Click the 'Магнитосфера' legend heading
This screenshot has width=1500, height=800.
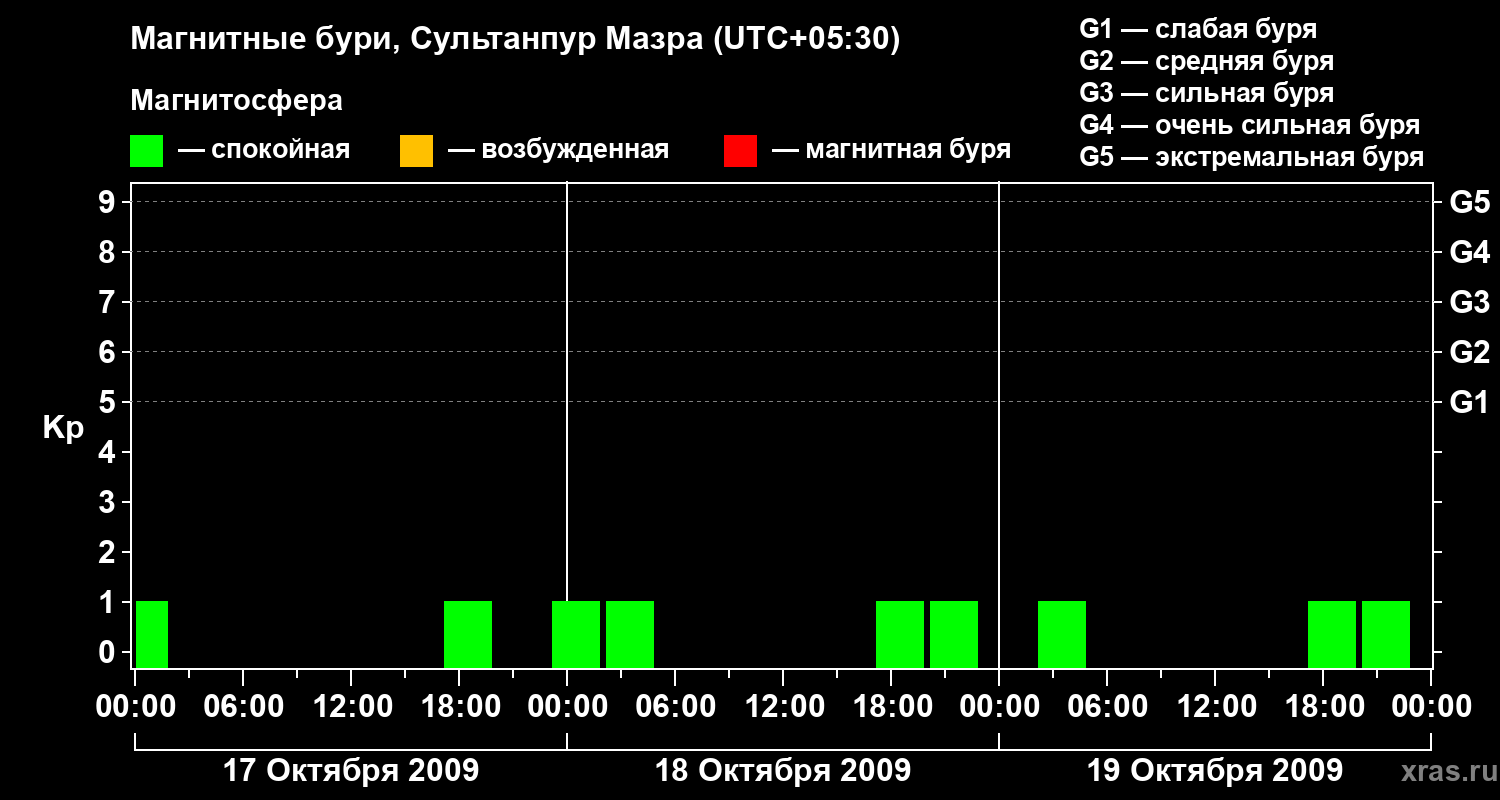pyautogui.click(x=236, y=101)
